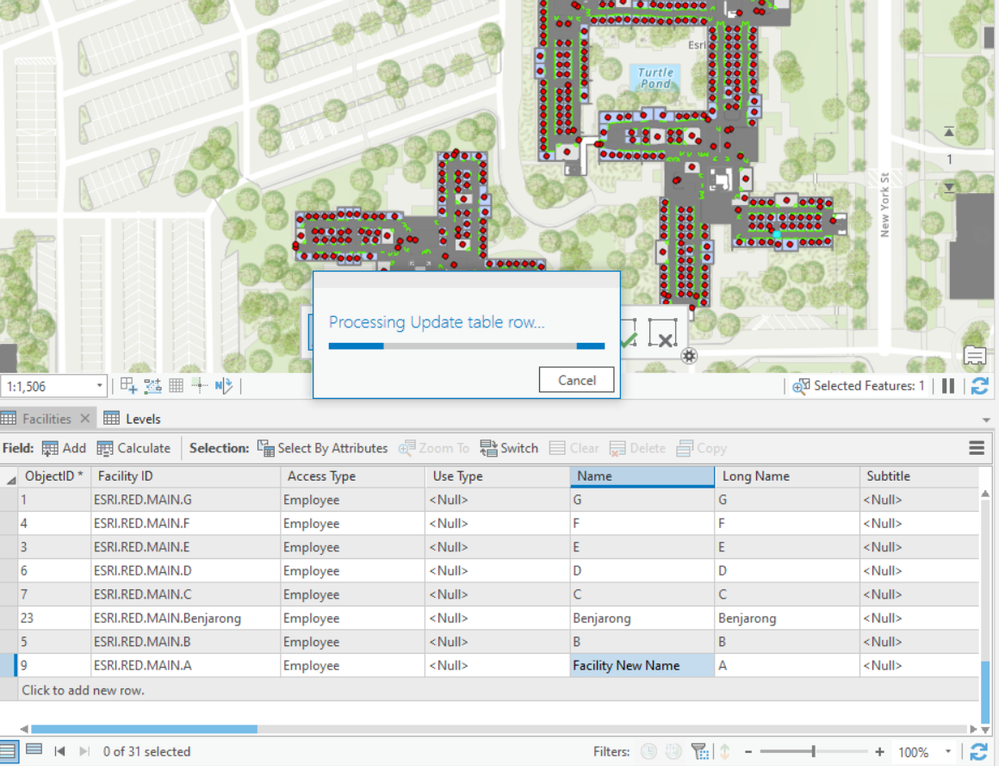The width and height of the screenshot is (999, 766).
Task: Open the table hamburger menu
Action: pyautogui.click(x=977, y=448)
